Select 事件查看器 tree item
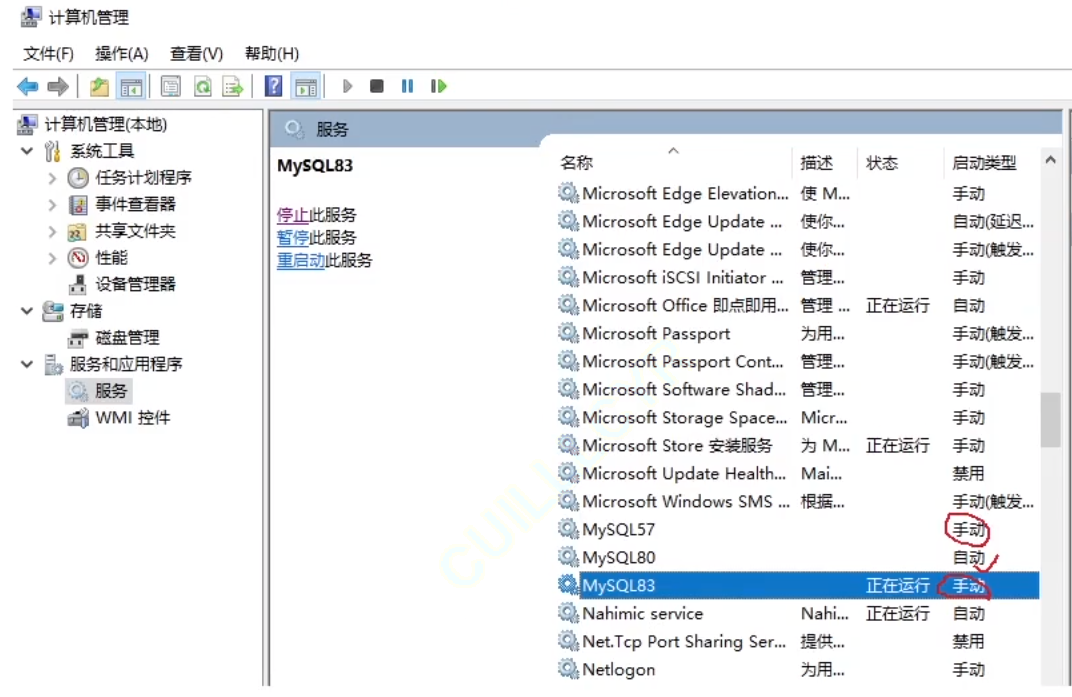 click(x=135, y=205)
